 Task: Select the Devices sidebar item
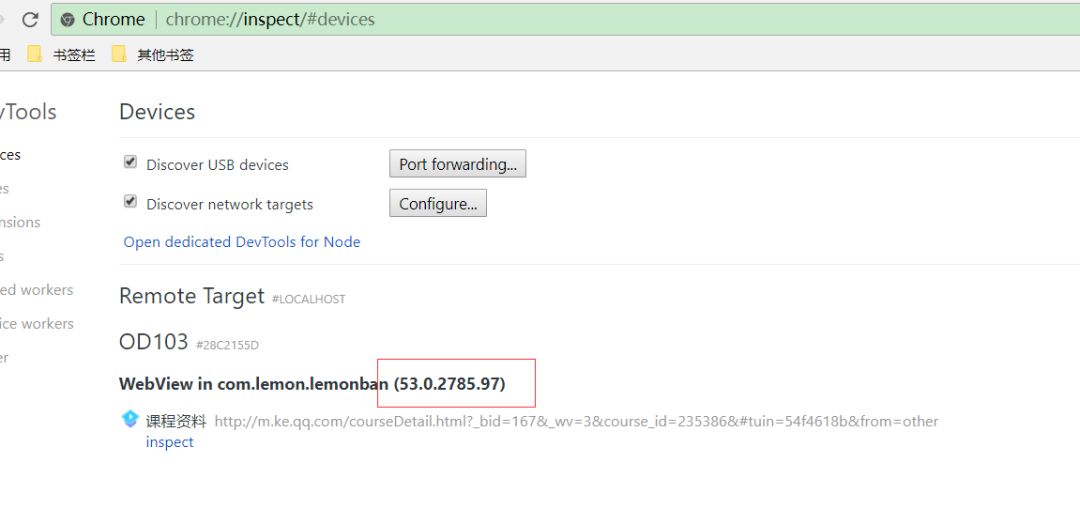click(x=10, y=155)
